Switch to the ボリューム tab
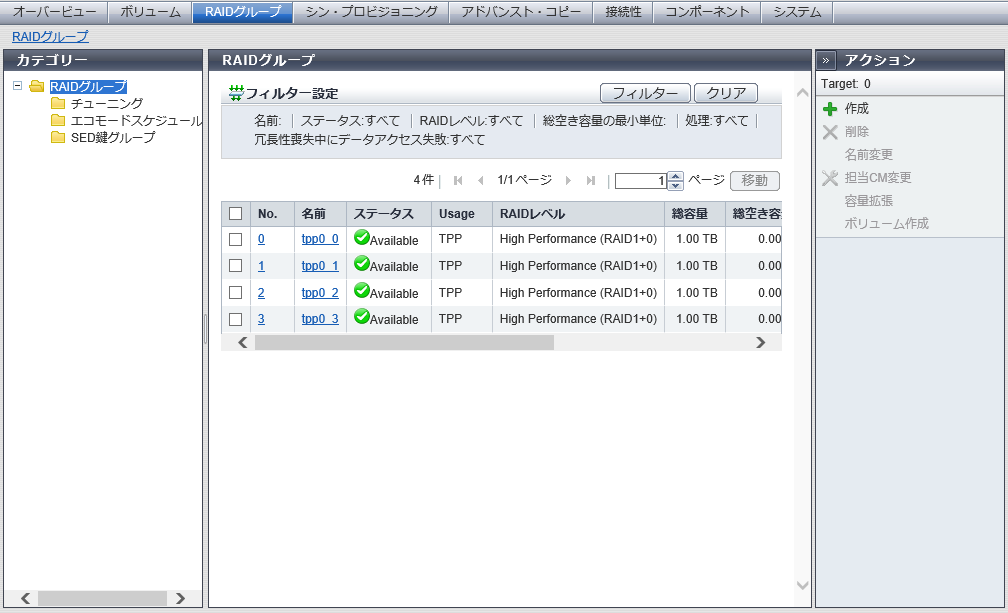The image size is (1008, 613). 150,12
